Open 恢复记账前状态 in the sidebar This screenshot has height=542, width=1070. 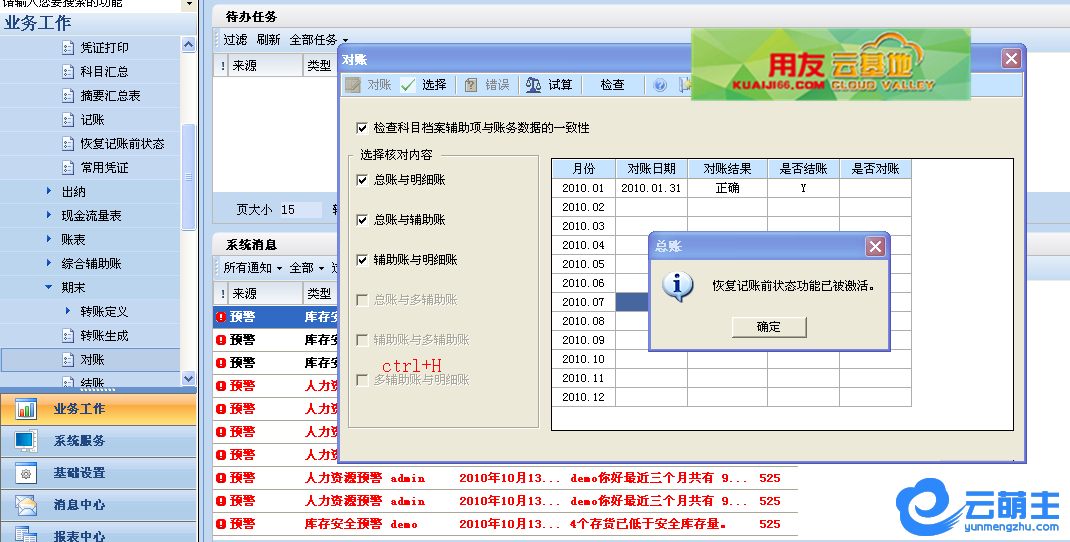[122, 144]
